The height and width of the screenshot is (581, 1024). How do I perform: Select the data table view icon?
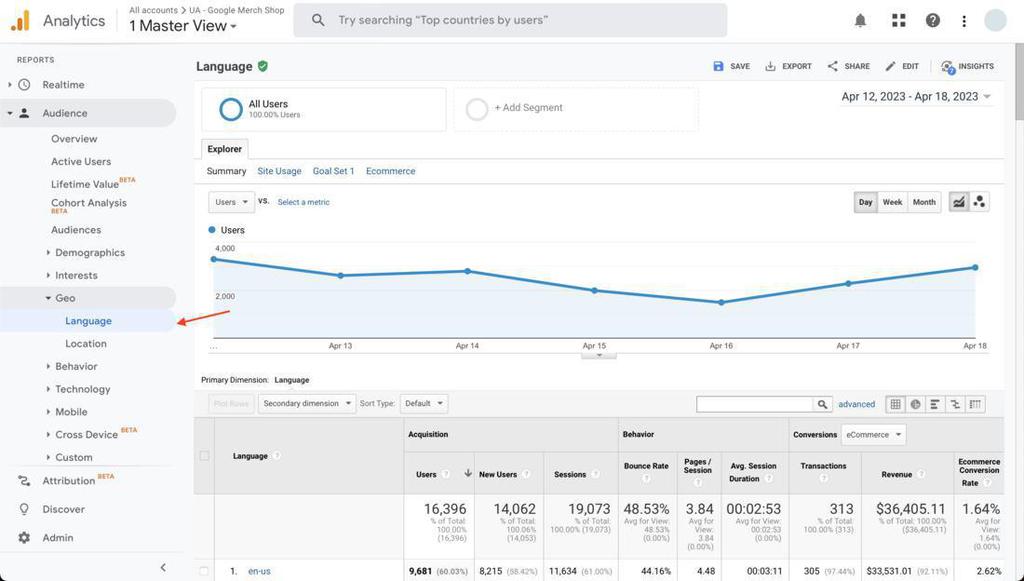click(x=895, y=404)
